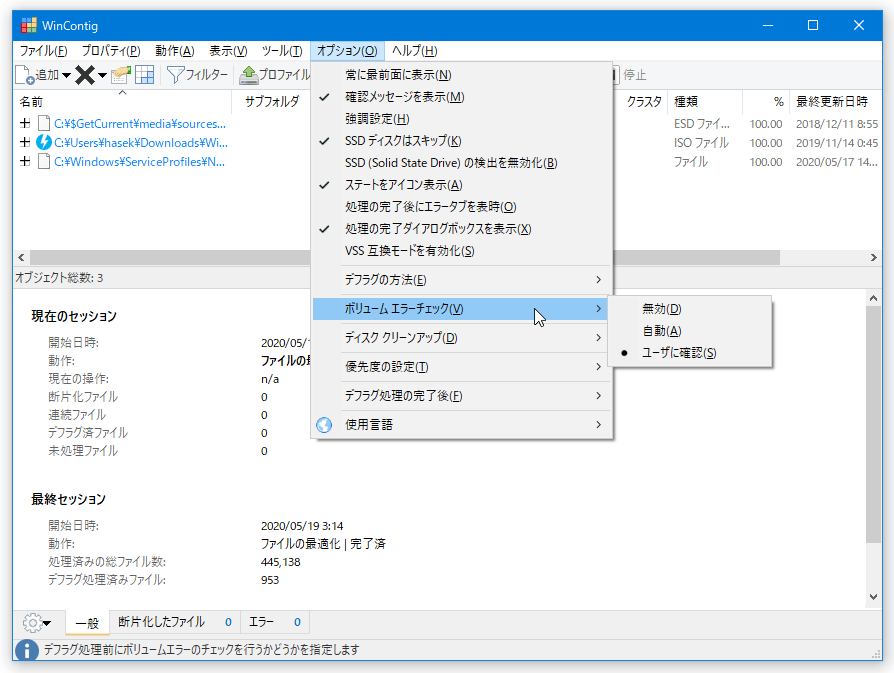Click vertical scrollbar up arrow in session panel

pyautogui.click(x=873, y=298)
